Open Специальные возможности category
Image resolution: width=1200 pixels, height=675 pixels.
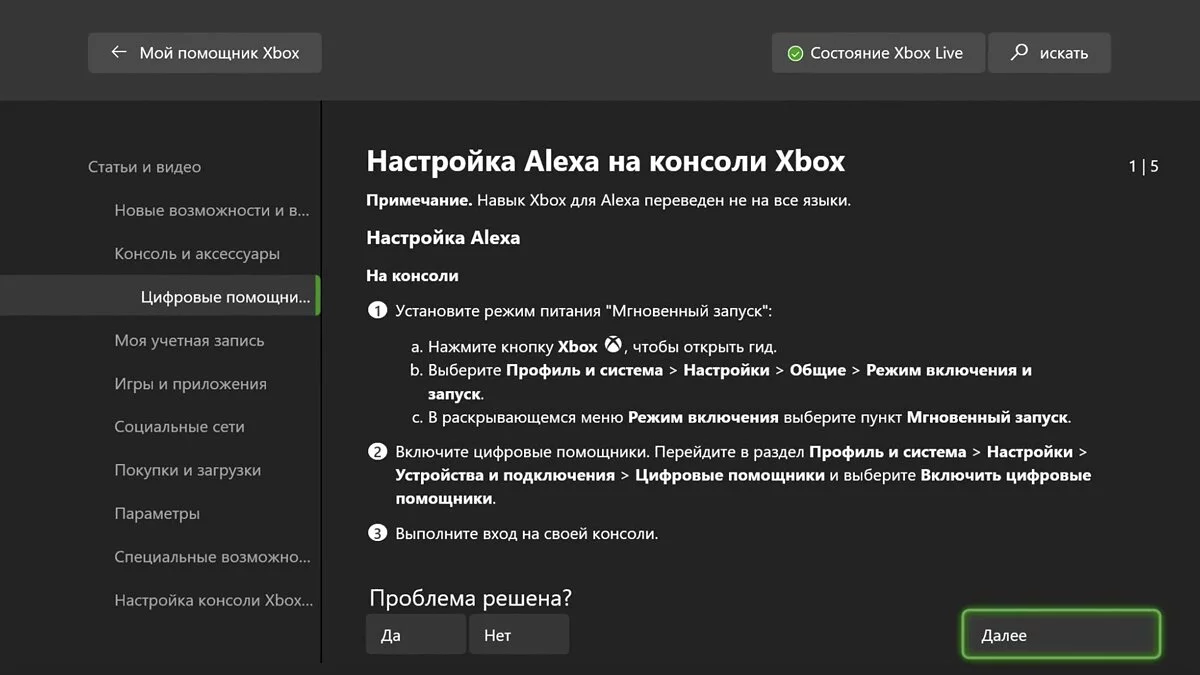(212, 557)
